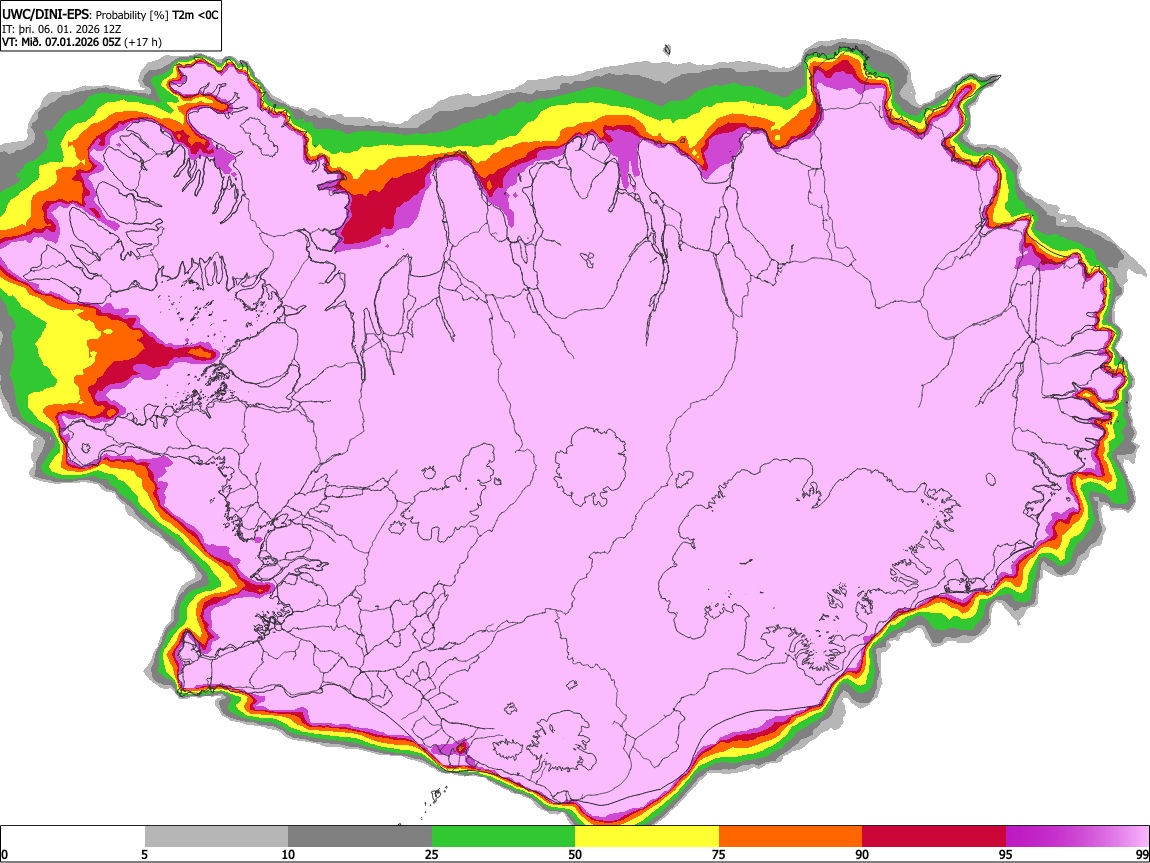Click the '50' legend tick label
Screen dimensions: 1150x863
point(575,854)
